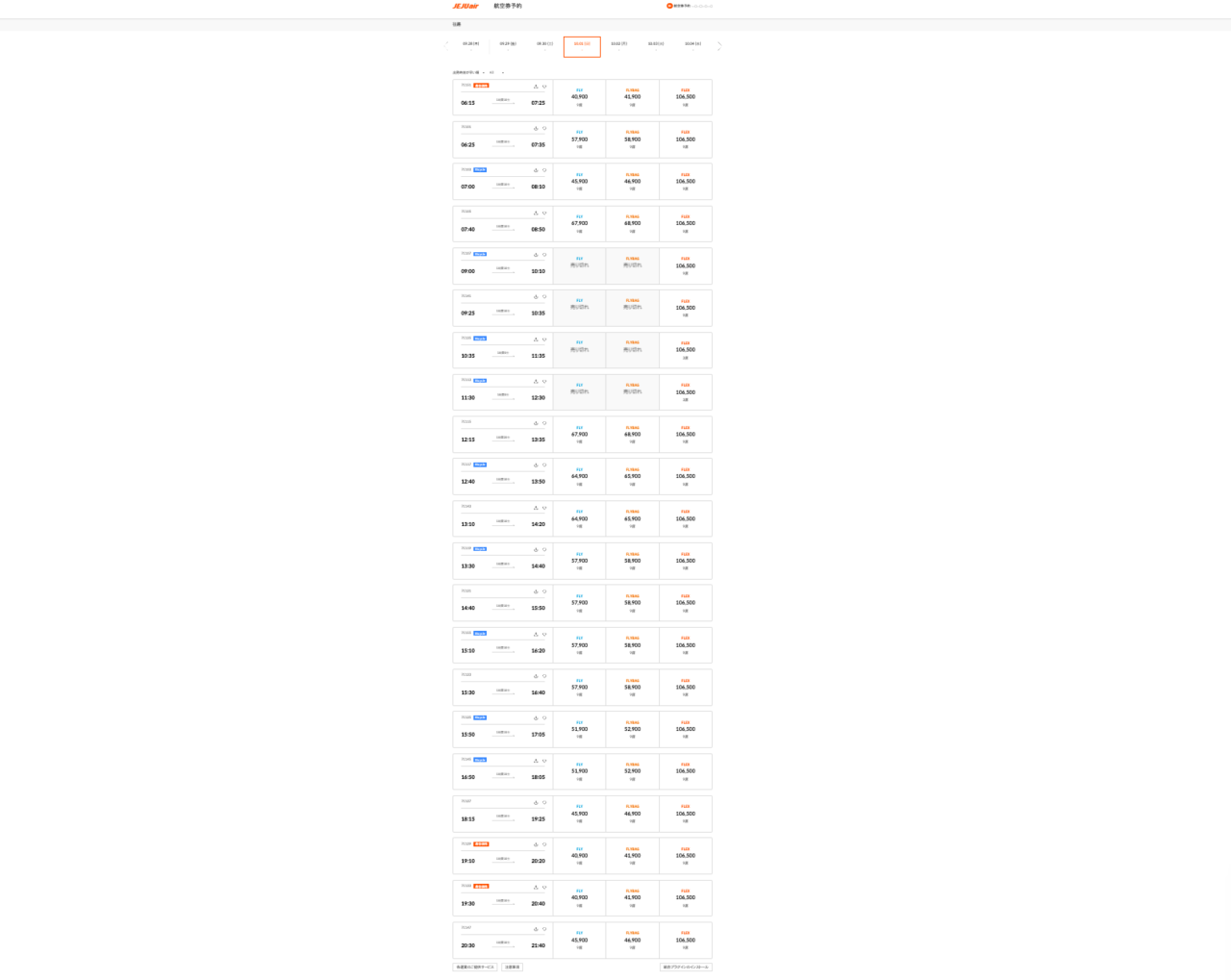
Task: Choose FLYBAG fare 65,900 on the 13:10 flight
Action: tap(632, 519)
